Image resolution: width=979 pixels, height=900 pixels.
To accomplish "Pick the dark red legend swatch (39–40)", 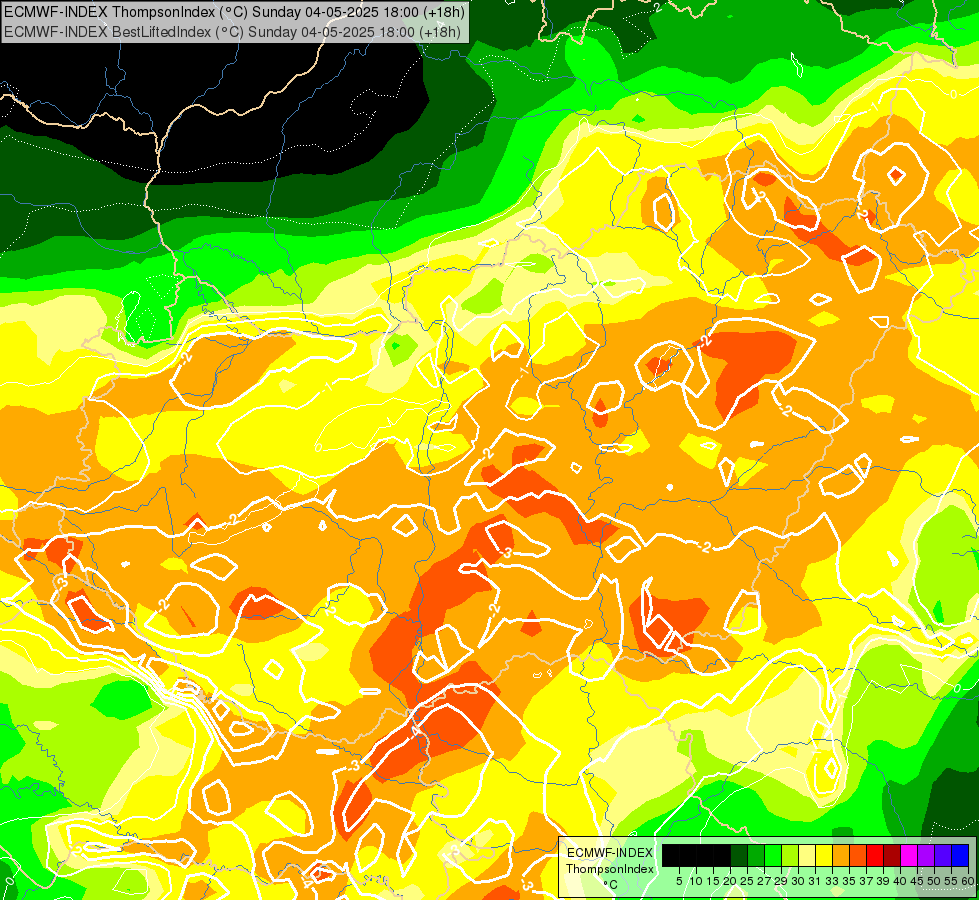I will 892,855.
